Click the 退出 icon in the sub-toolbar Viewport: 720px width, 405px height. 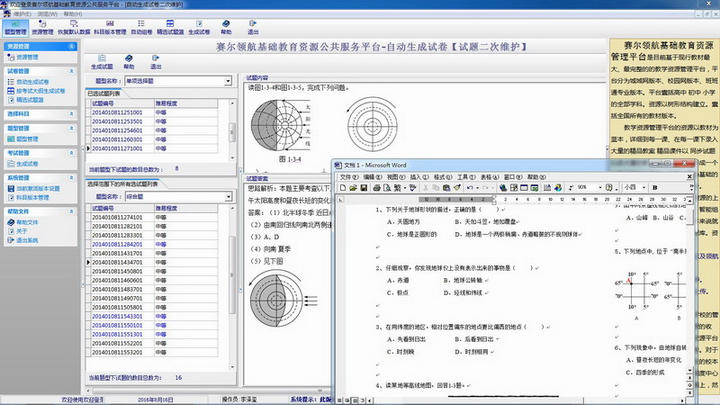[x=156, y=62]
